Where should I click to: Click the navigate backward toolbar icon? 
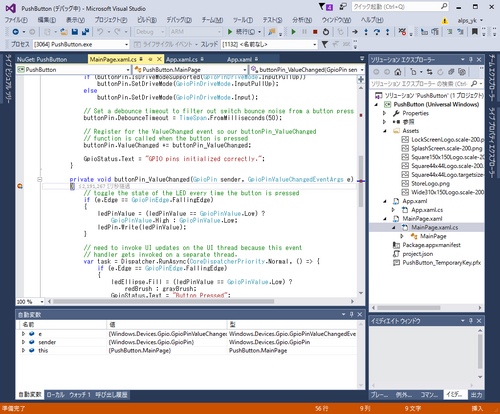[15, 32]
